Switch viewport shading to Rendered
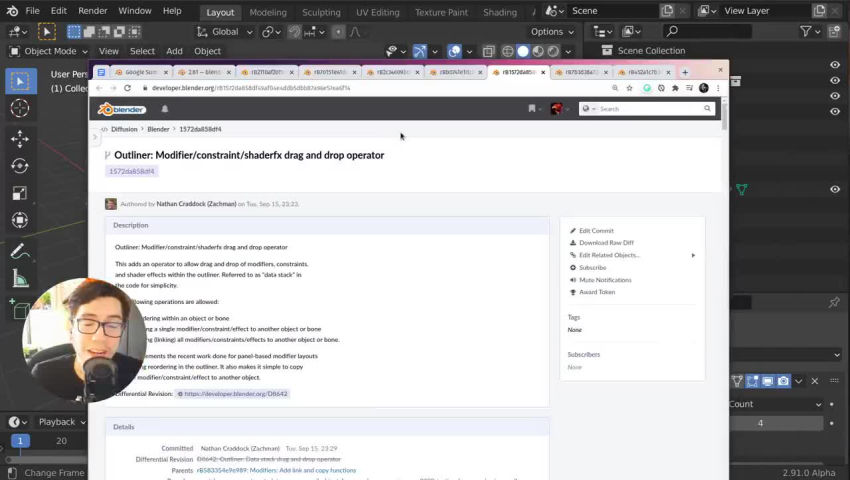Screen dimensions: 850x480 click(x=553, y=51)
